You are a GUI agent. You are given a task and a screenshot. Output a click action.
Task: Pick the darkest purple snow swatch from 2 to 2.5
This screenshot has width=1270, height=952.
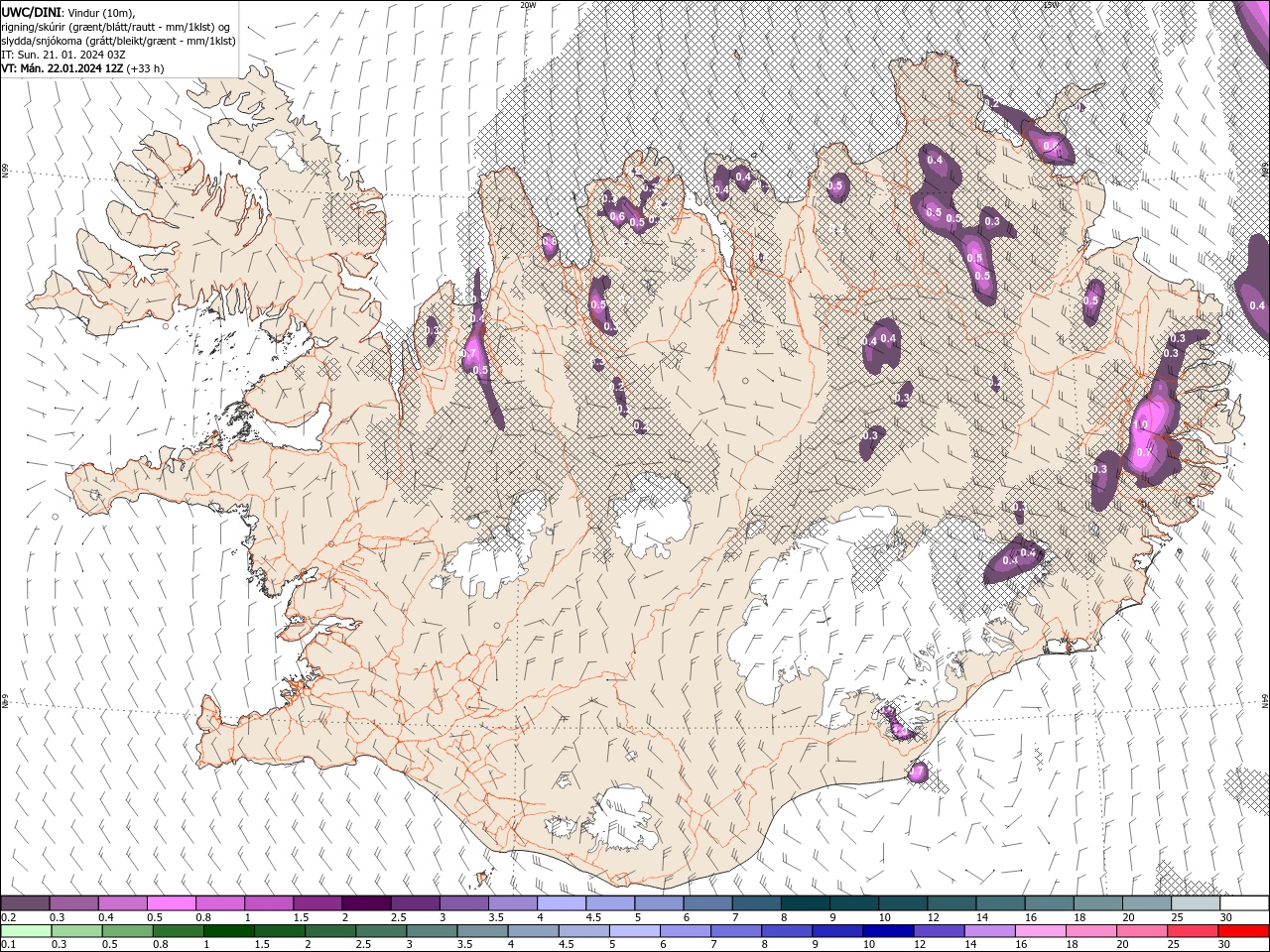tap(366, 902)
